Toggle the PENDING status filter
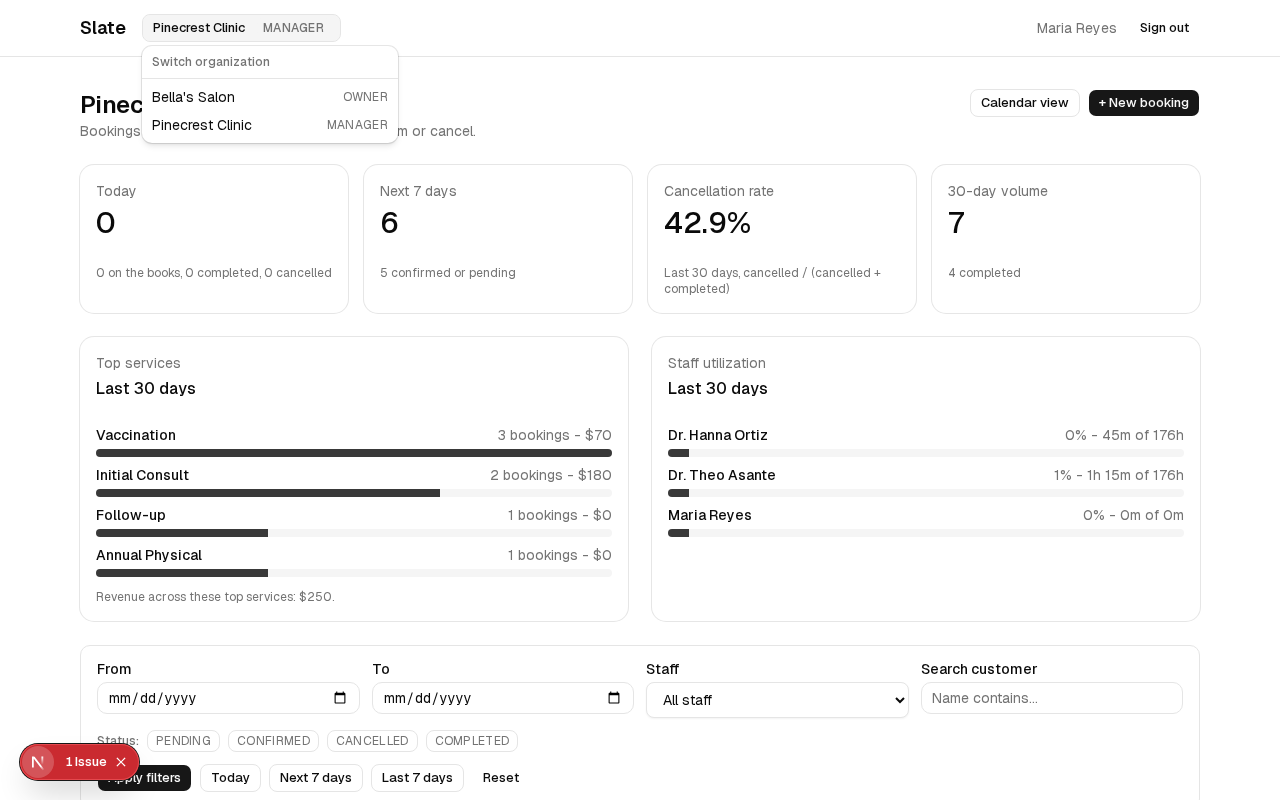This screenshot has width=1280, height=800. (x=183, y=741)
